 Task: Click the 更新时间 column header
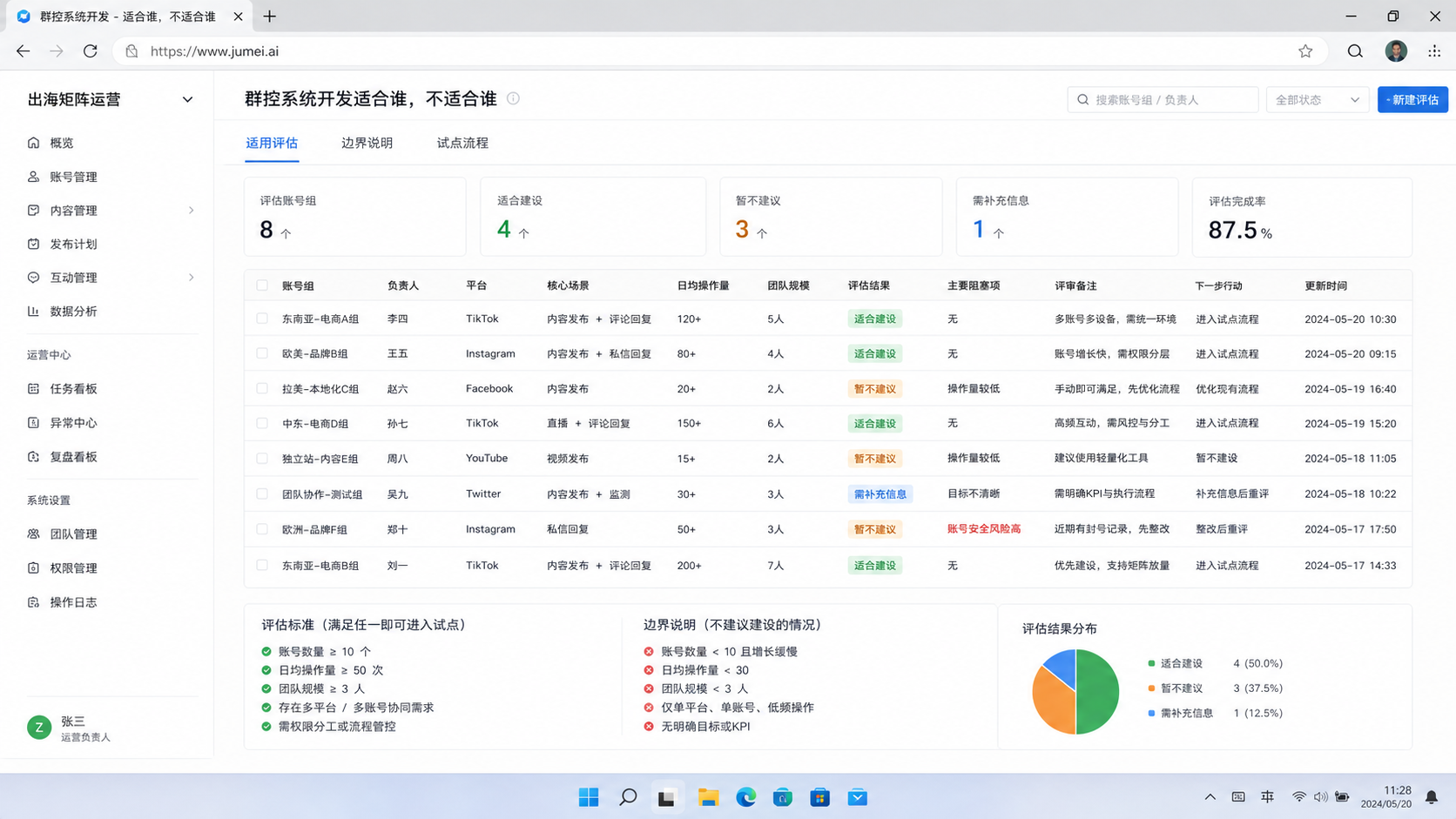coord(1325,285)
